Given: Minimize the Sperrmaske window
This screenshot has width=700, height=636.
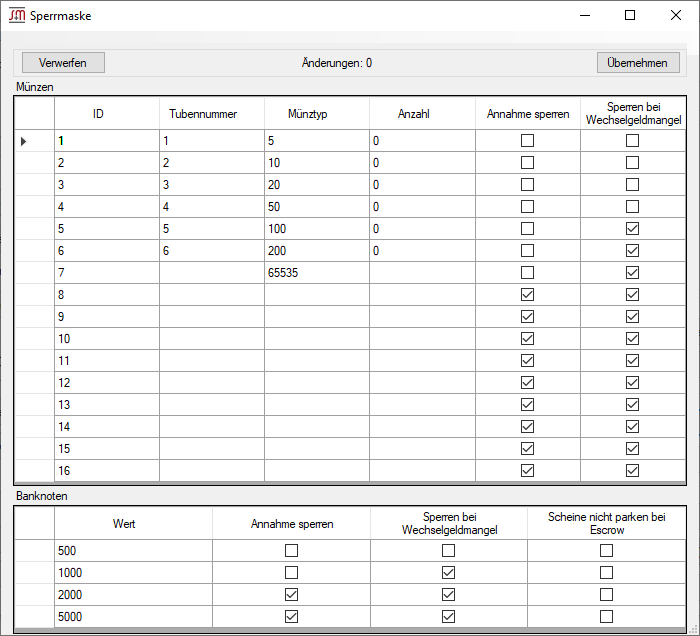Looking at the screenshot, I should pyautogui.click(x=584, y=16).
